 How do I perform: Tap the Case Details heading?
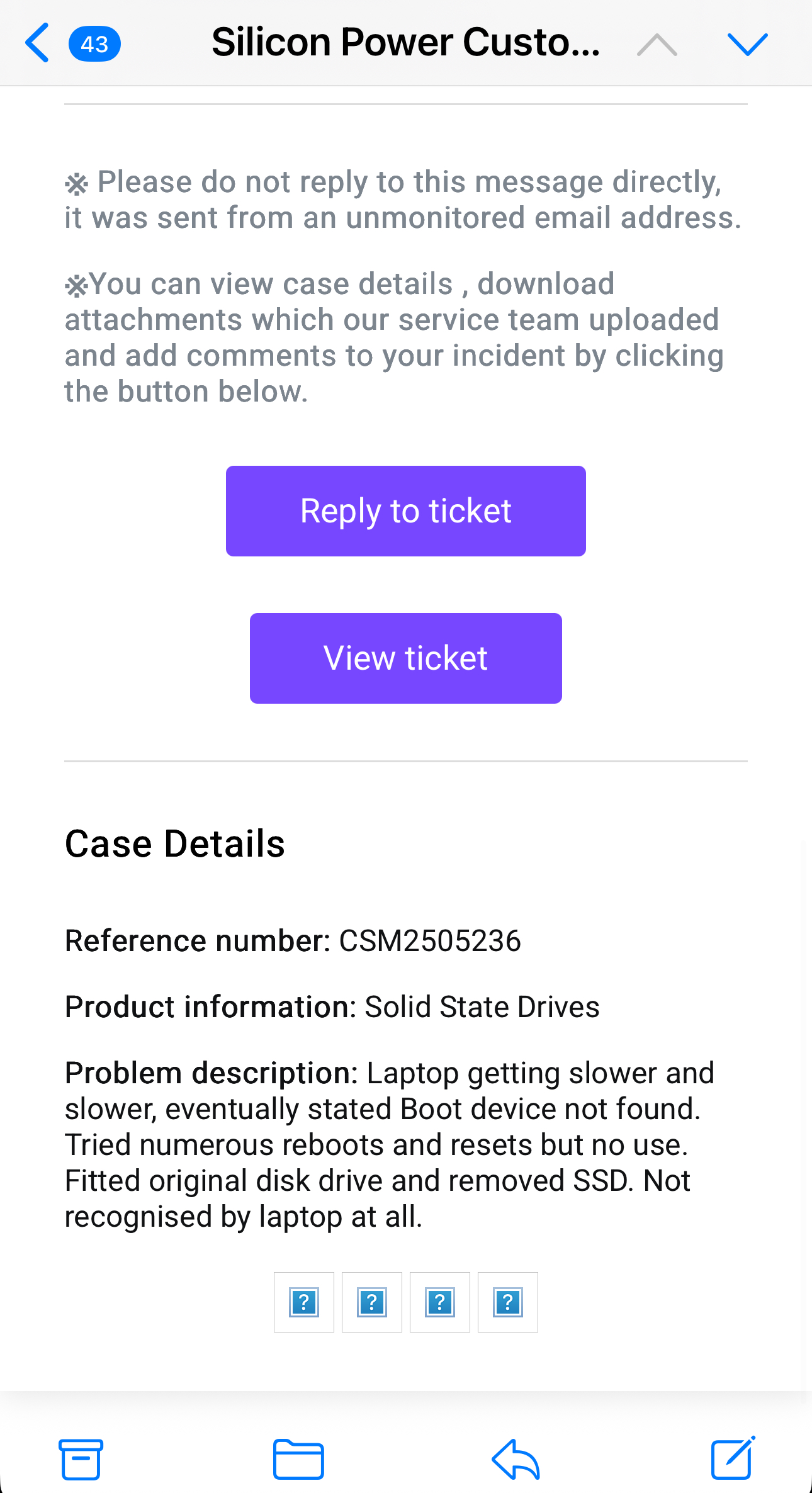coord(175,843)
